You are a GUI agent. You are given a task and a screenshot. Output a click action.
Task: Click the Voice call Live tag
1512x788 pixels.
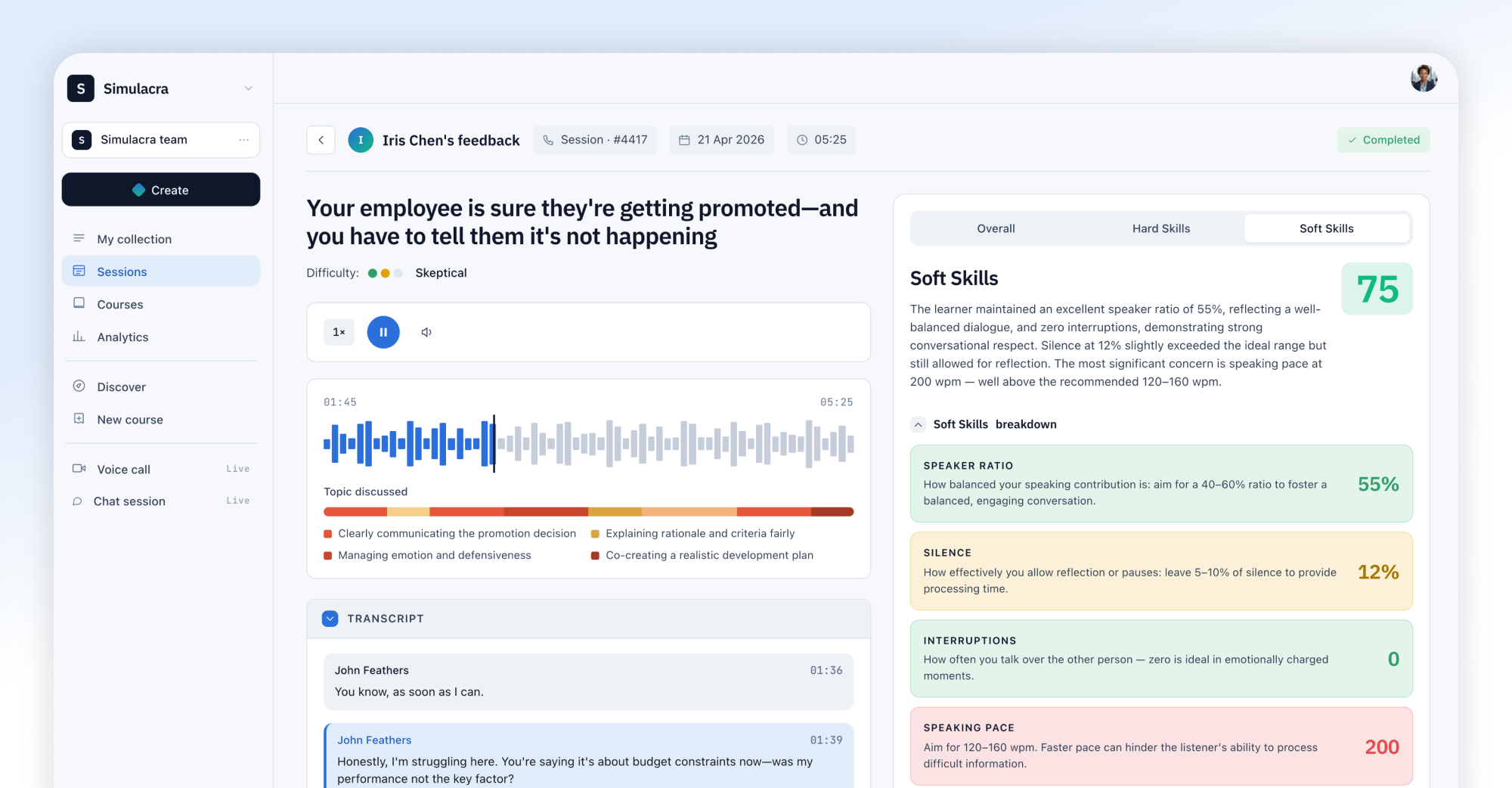tap(238, 469)
